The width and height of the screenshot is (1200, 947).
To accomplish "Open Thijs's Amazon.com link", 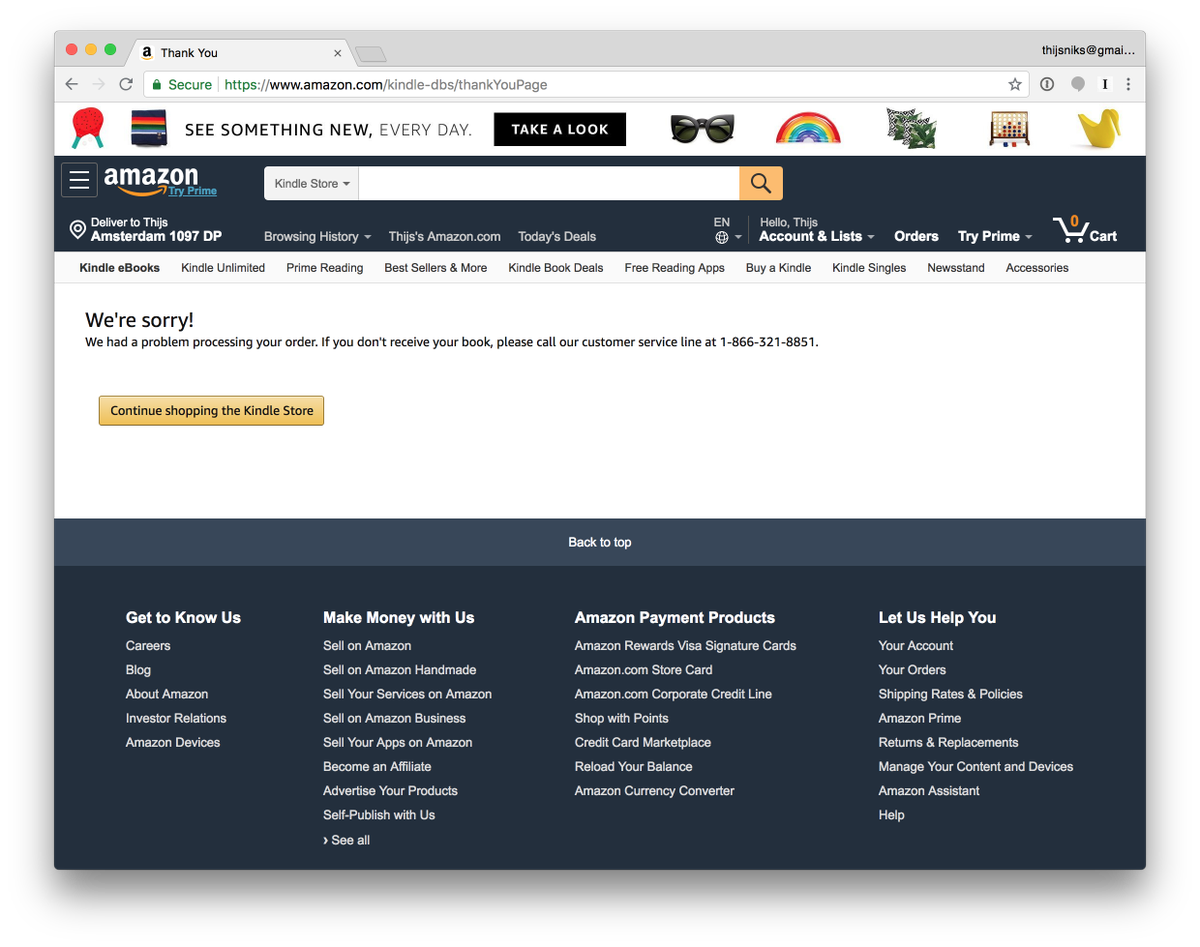I will [x=445, y=237].
